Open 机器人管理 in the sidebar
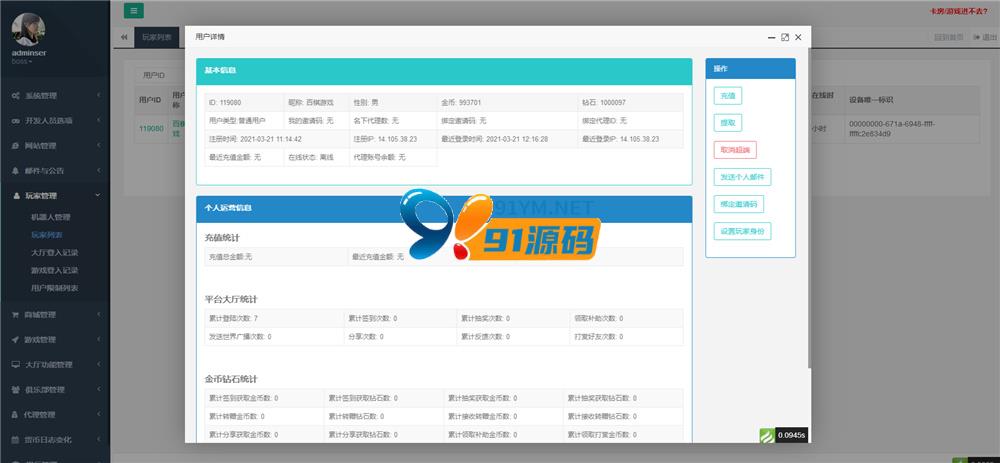The height and width of the screenshot is (463, 1000). tap(50, 217)
